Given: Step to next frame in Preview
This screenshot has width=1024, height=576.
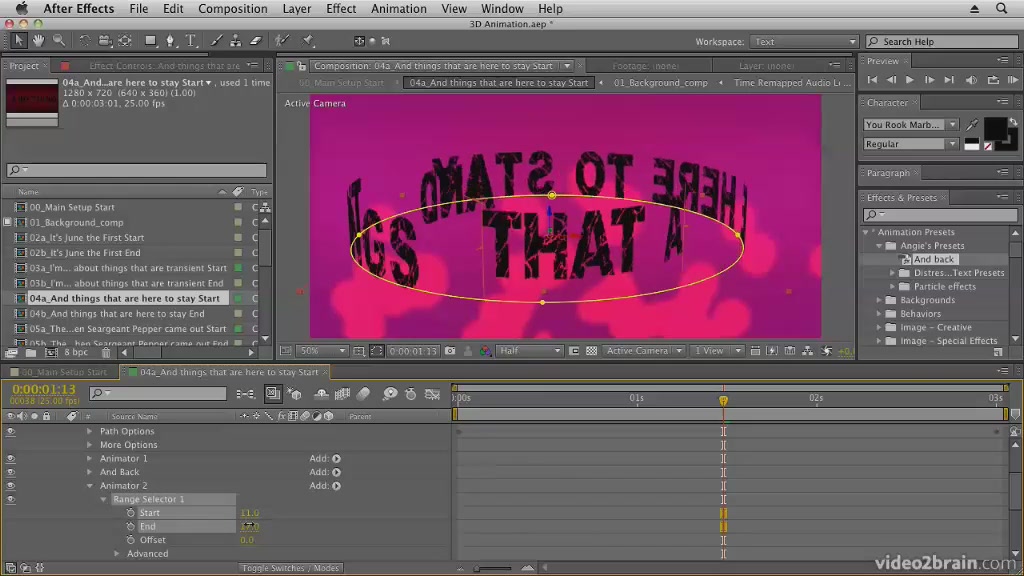Looking at the screenshot, I should 929,80.
